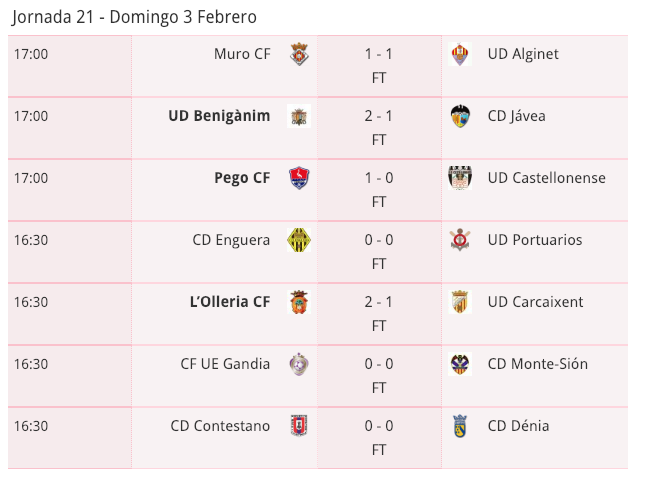The height and width of the screenshot is (479, 647).
Task: Click the UD Castellonense crest
Action: (460, 178)
